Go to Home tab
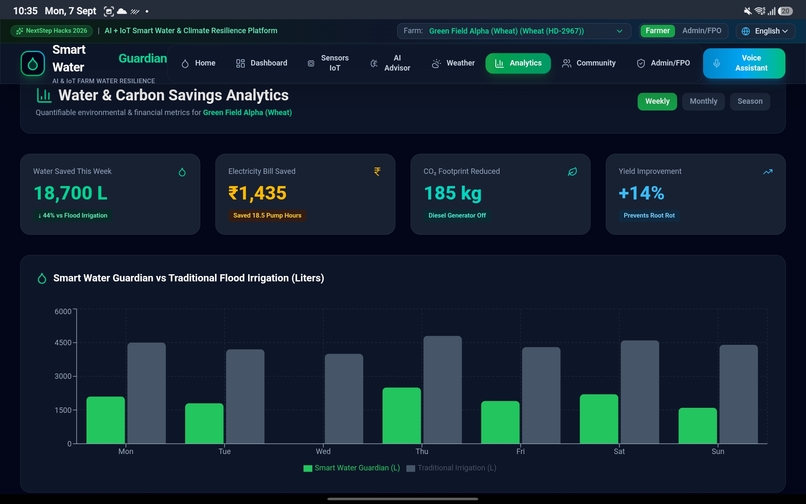 click(198, 63)
